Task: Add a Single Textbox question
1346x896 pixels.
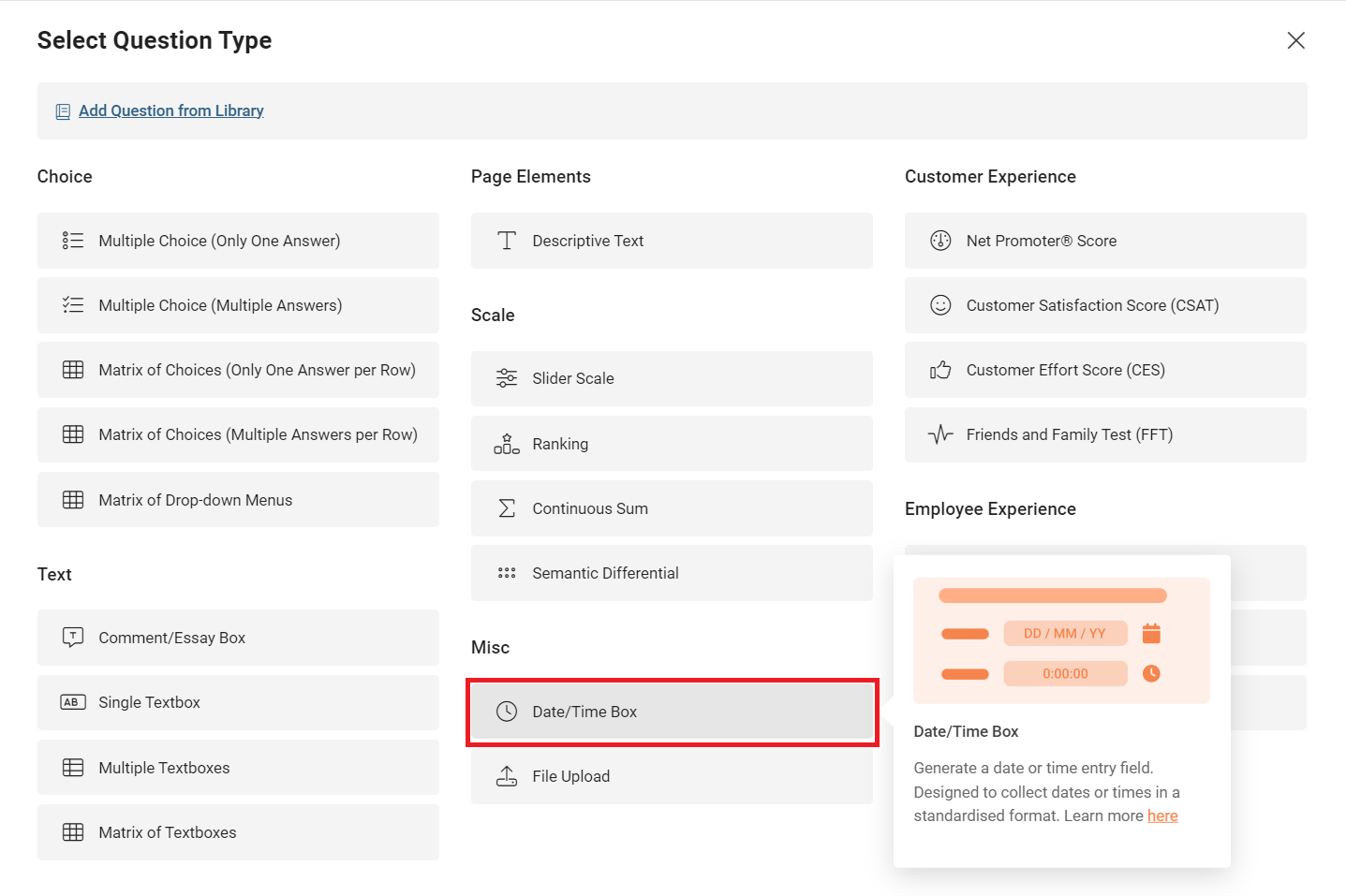Action: (x=238, y=702)
